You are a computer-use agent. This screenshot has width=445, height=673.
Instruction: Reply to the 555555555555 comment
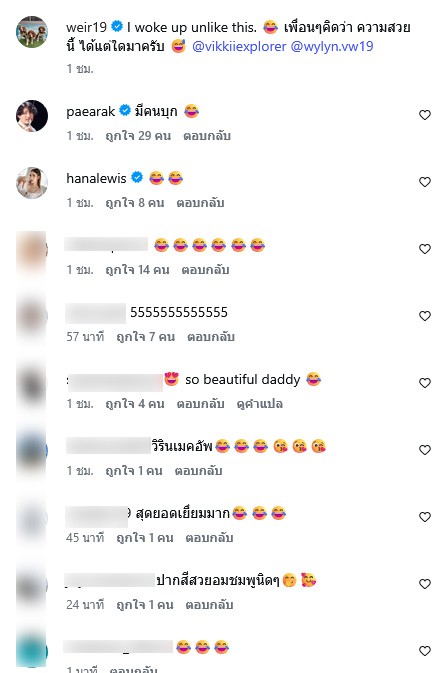pyautogui.click(x=211, y=337)
